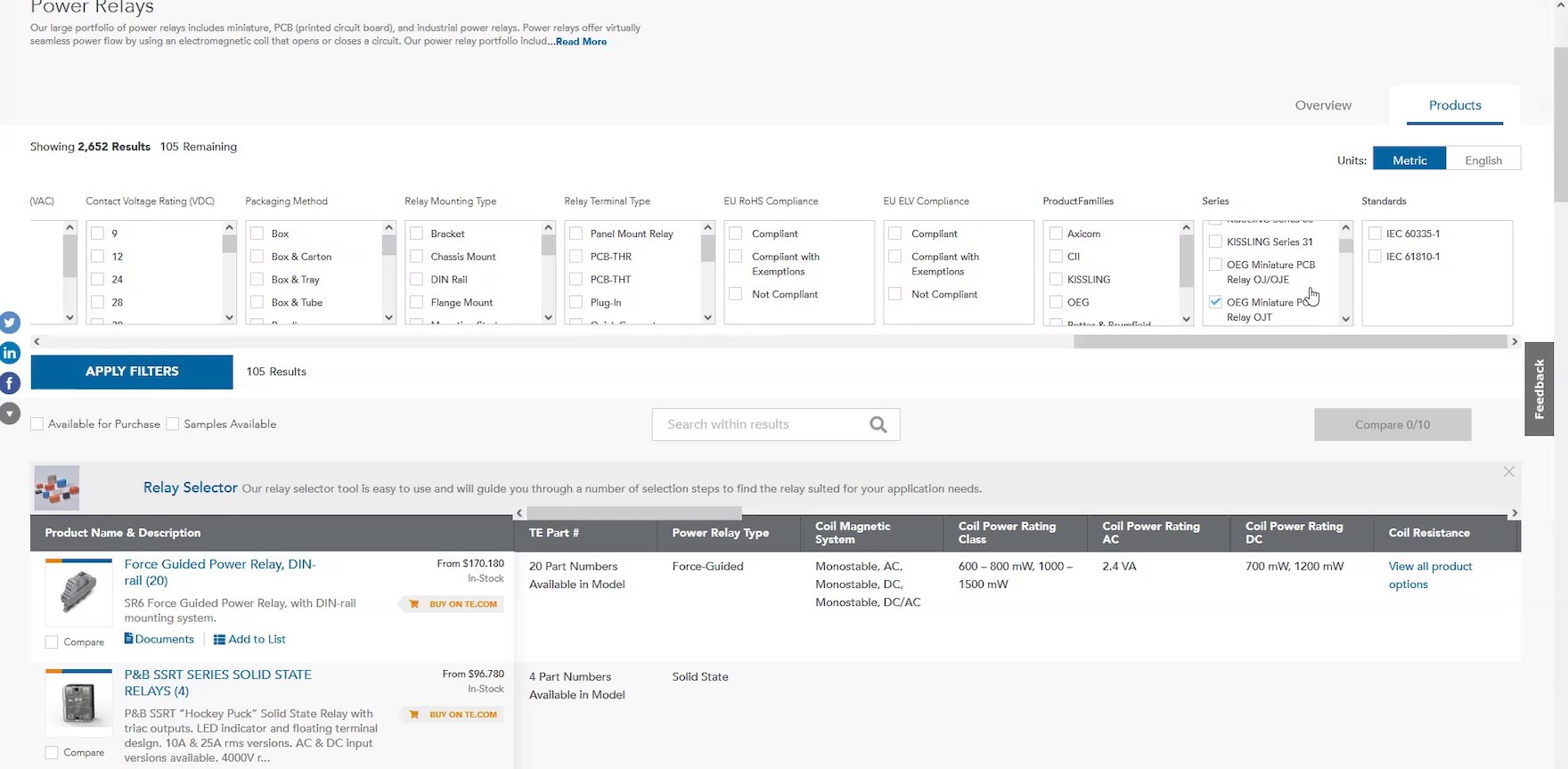Expand description with Read More
The width and height of the screenshot is (1568, 769).
(581, 42)
